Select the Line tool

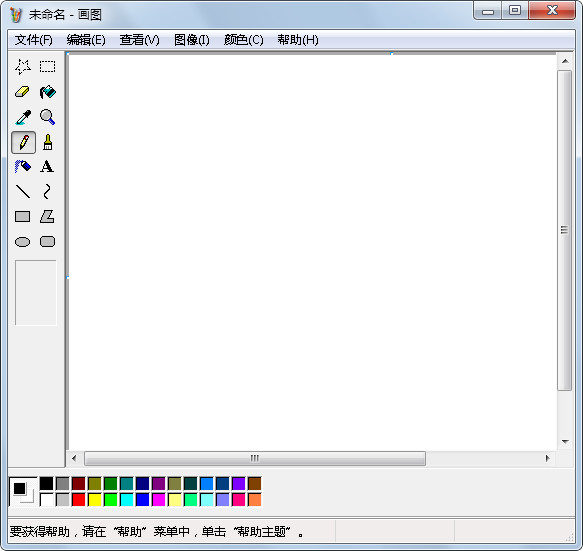(x=23, y=191)
